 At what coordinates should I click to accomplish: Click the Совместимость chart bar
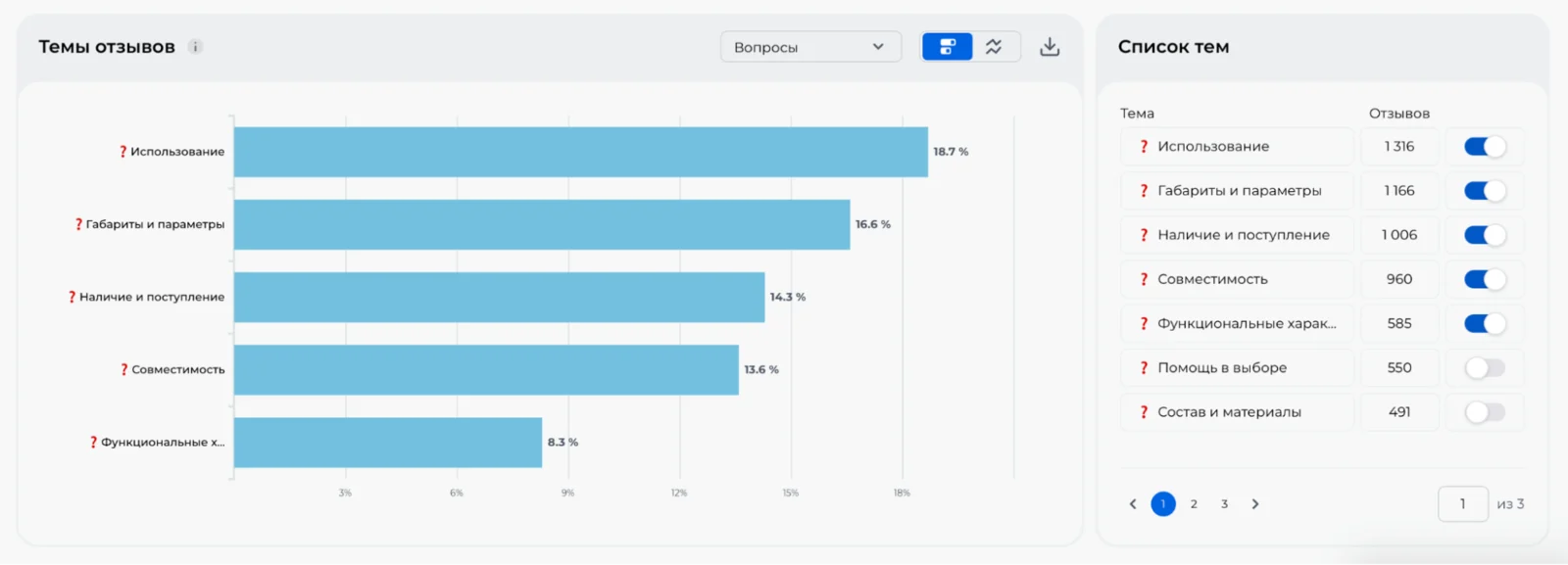486,370
